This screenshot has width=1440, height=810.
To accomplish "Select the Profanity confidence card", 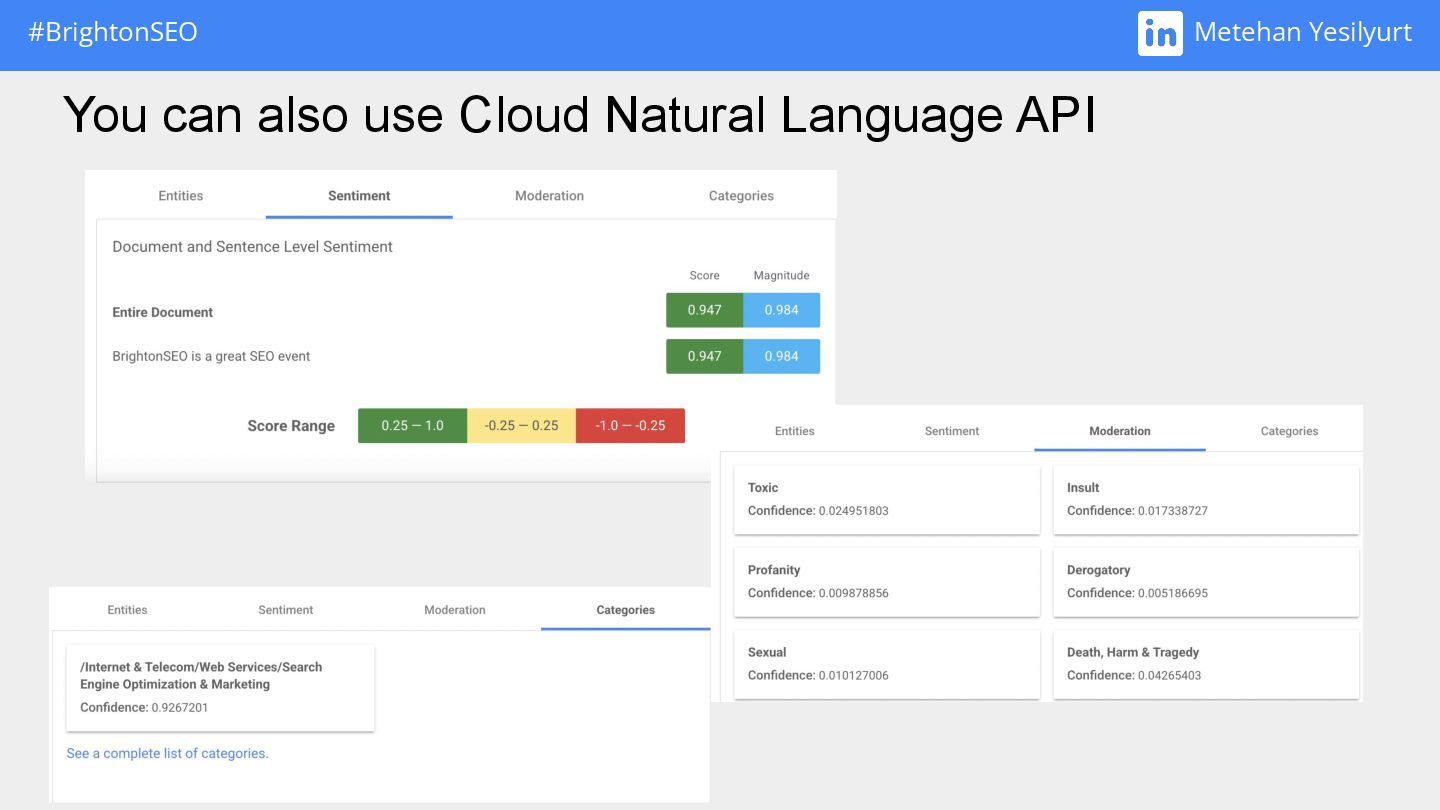I will (887, 581).
